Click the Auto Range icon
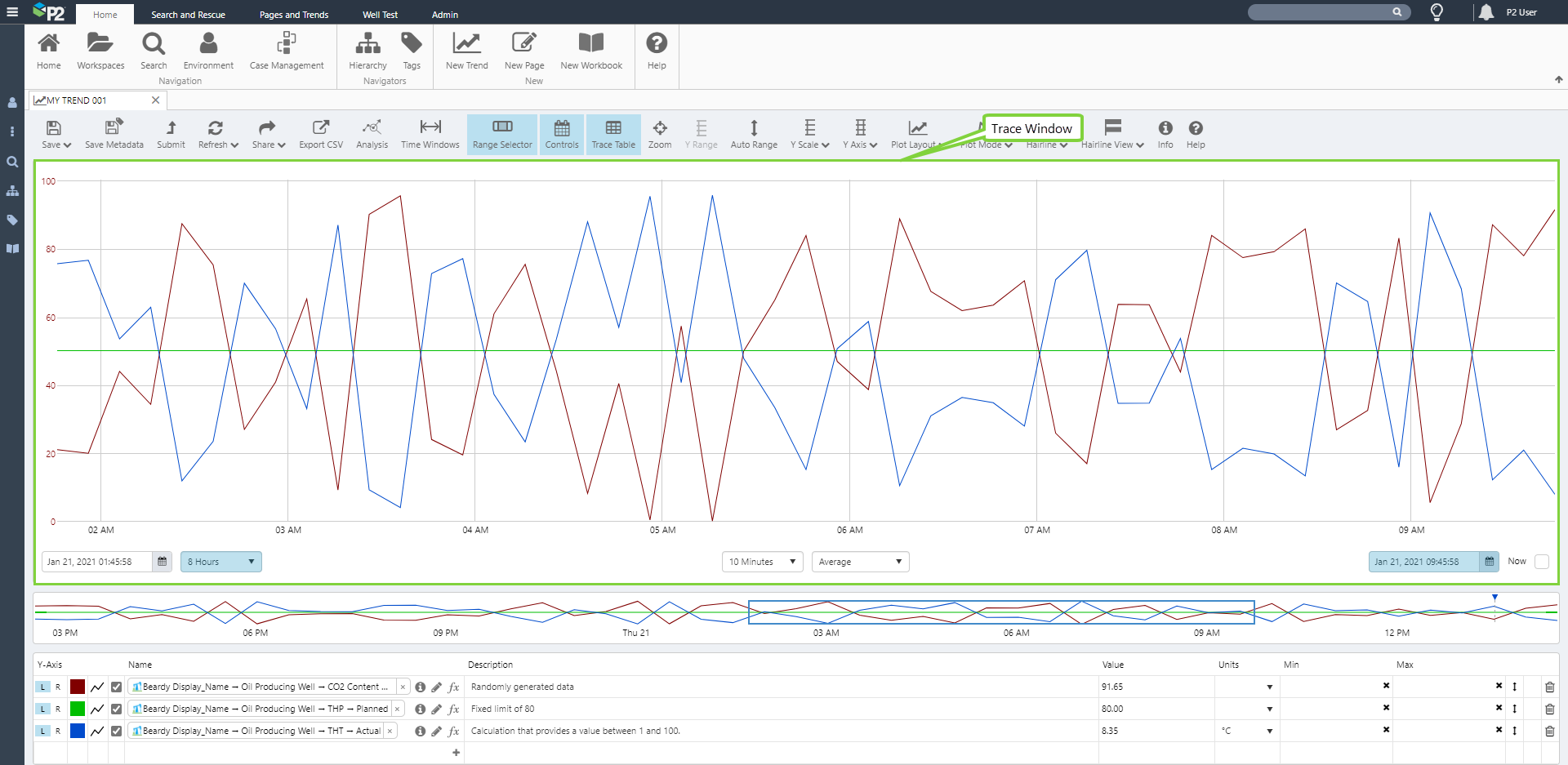The image size is (1568, 765). [x=753, y=134]
